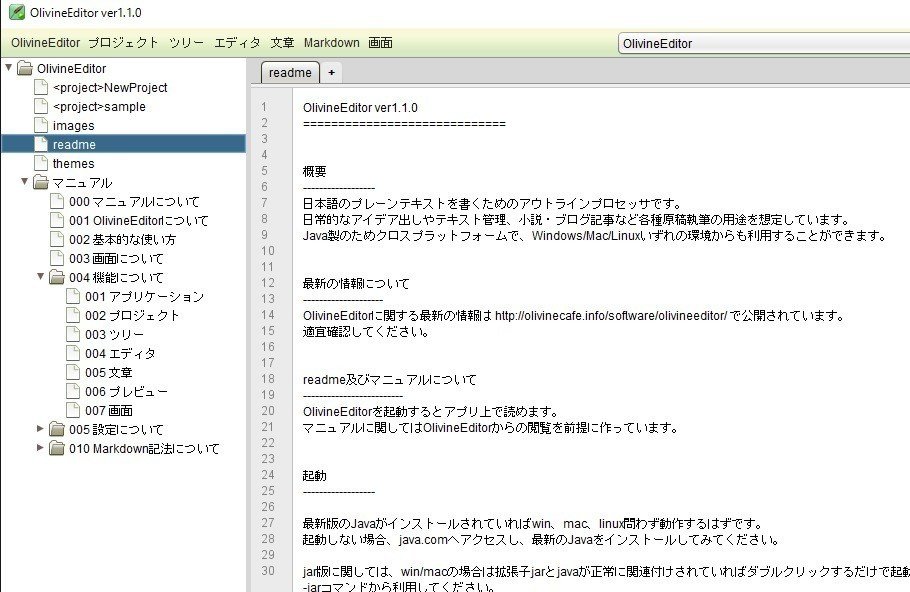Click the images folder icon in the tree

39,125
